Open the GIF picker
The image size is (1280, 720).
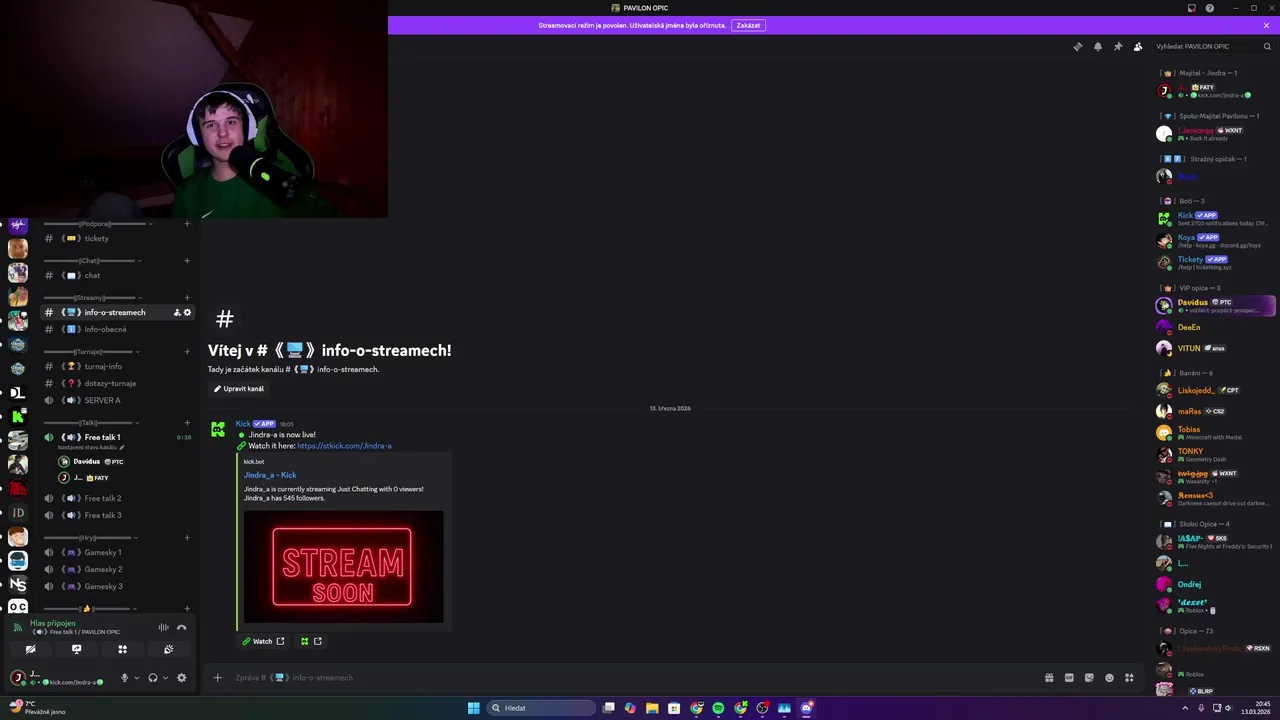[x=1069, y=678]
